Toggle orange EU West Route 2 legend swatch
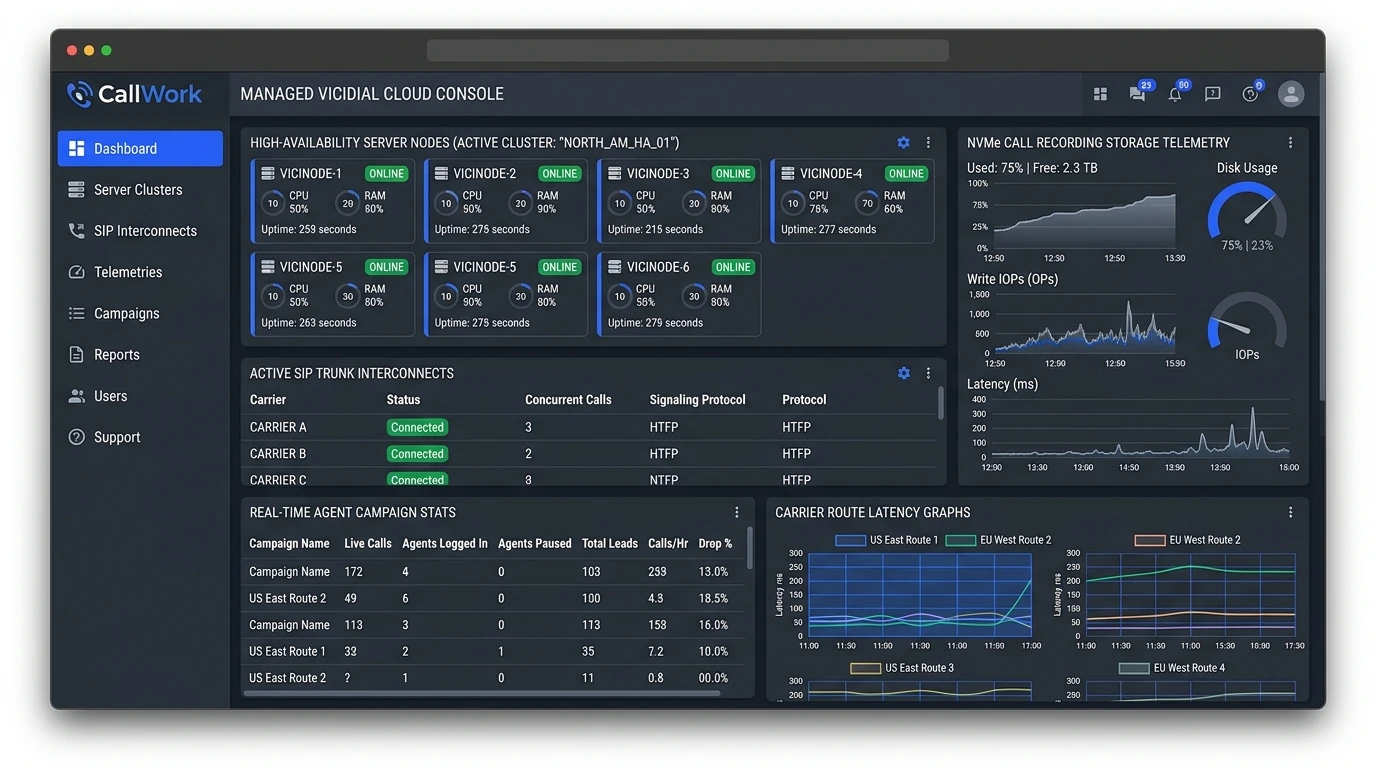 coord(1149,540)
